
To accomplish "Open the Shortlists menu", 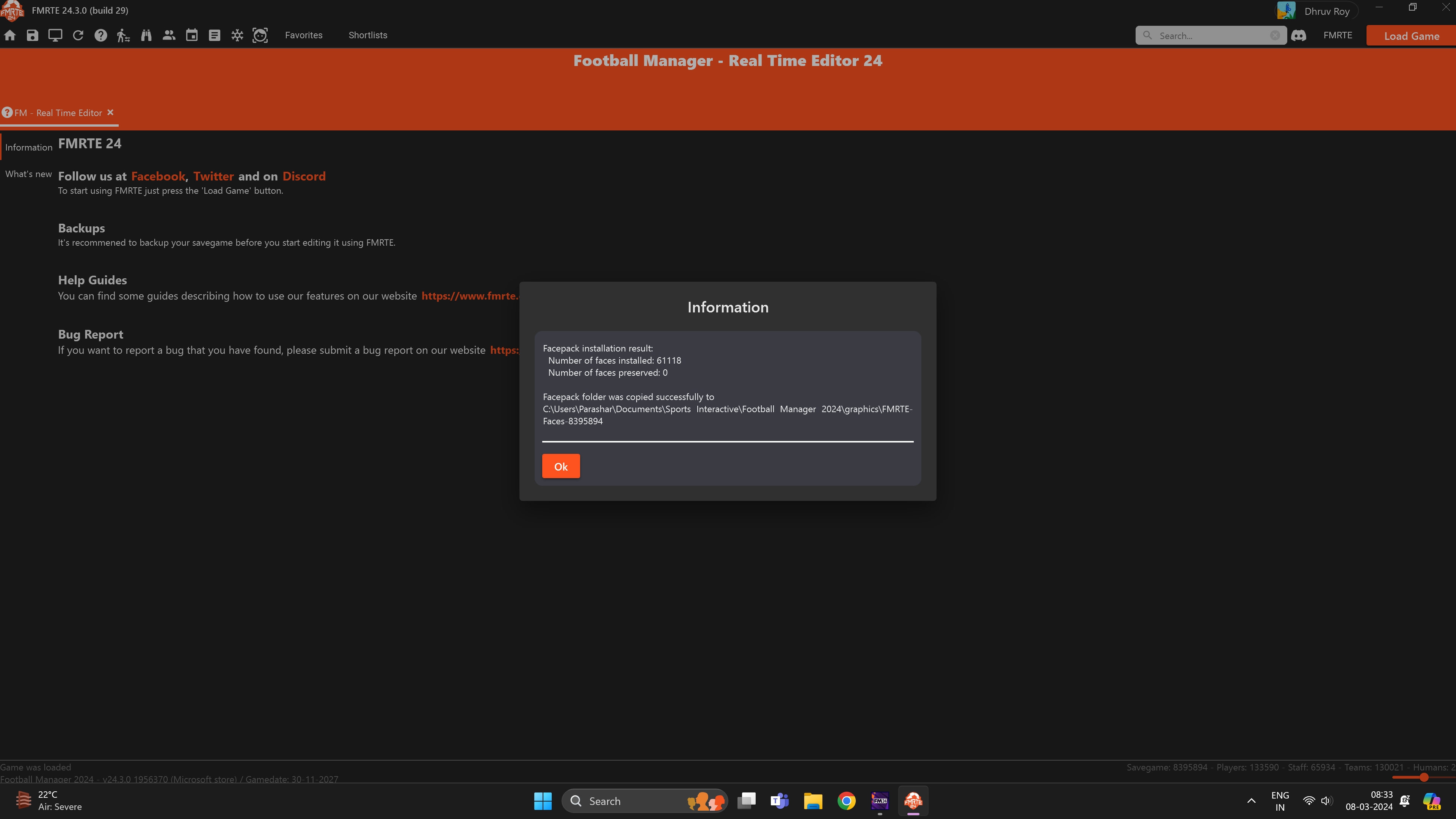I will click(x=368, y=35).
